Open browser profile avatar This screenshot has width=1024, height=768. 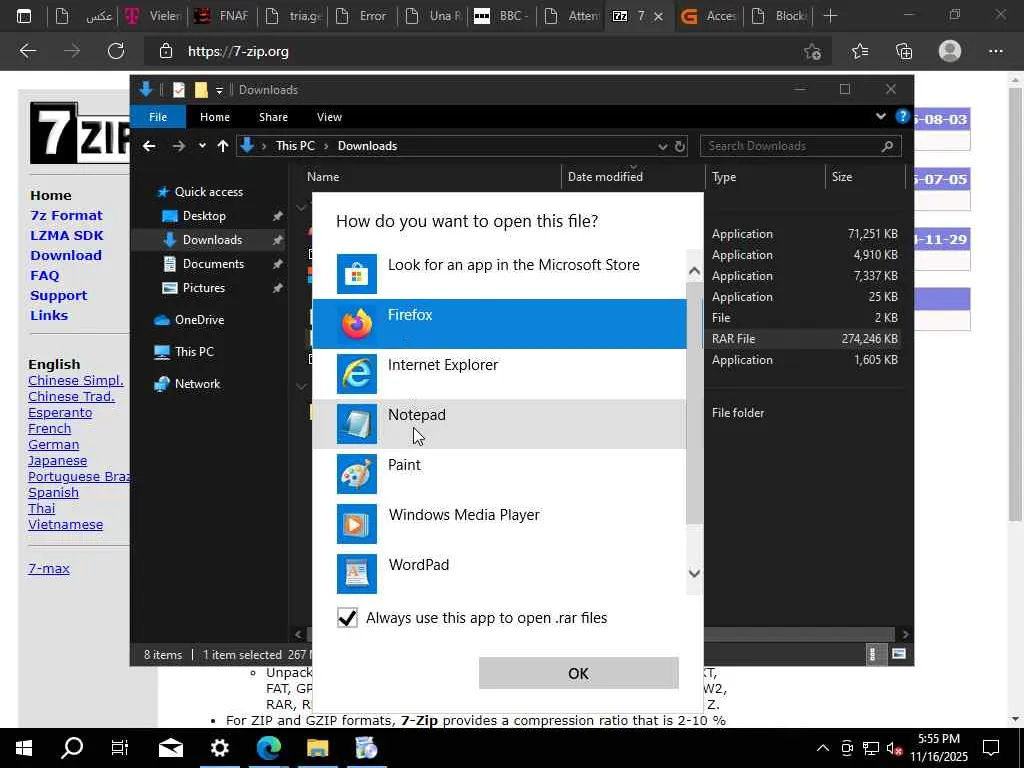(x=950, y=51)
